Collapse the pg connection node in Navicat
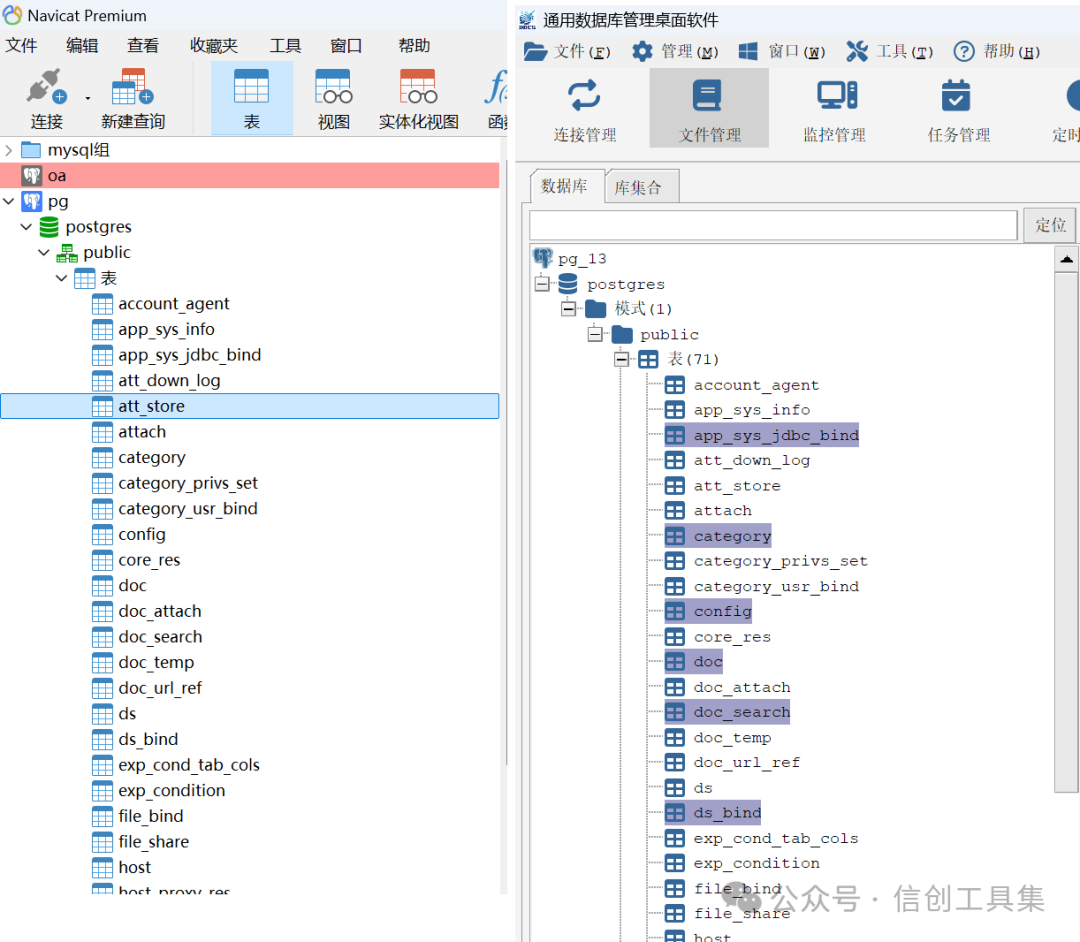 (8, 201)
